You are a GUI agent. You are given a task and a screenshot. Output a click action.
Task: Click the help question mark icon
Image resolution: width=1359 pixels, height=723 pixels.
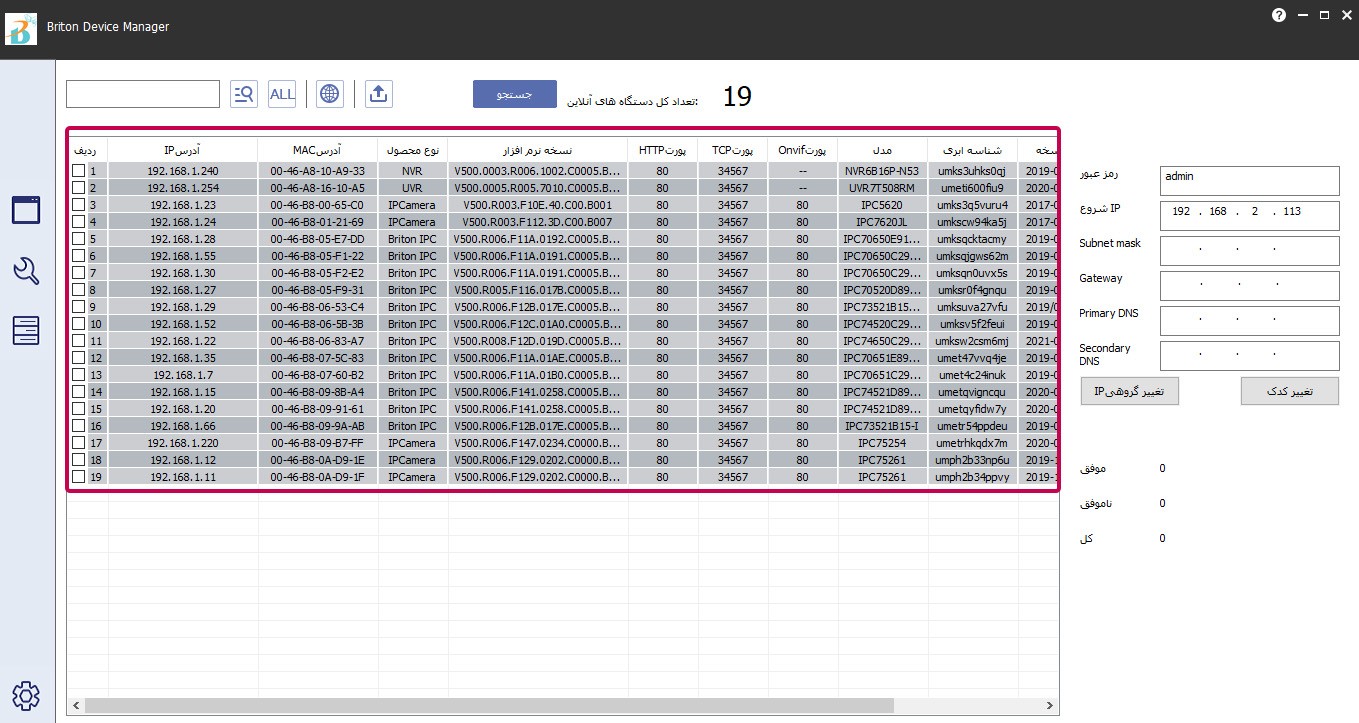(1278, 16)
